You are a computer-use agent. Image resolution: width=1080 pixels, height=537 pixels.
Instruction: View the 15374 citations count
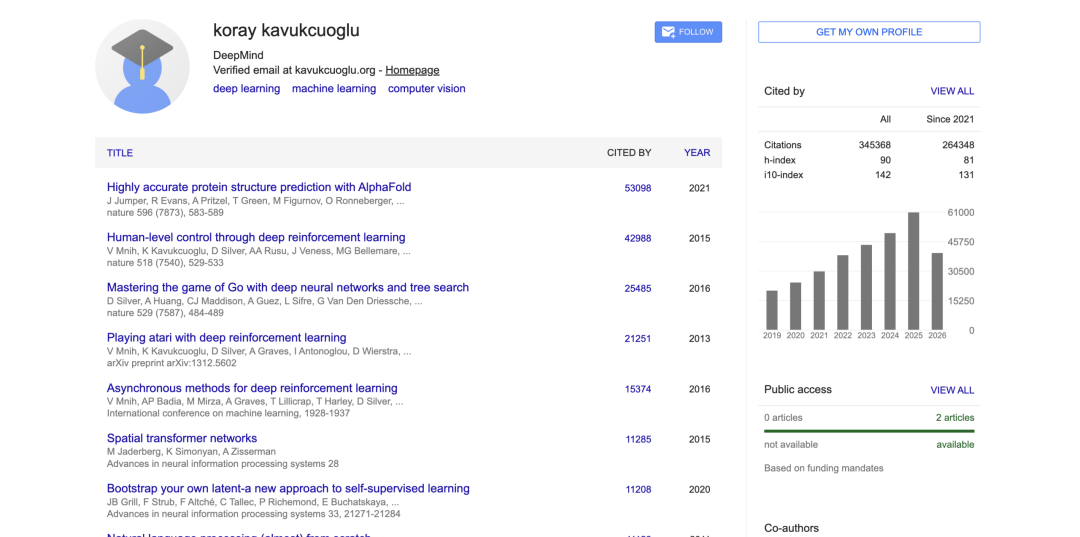pyautogui.click(x=638, y=389)
